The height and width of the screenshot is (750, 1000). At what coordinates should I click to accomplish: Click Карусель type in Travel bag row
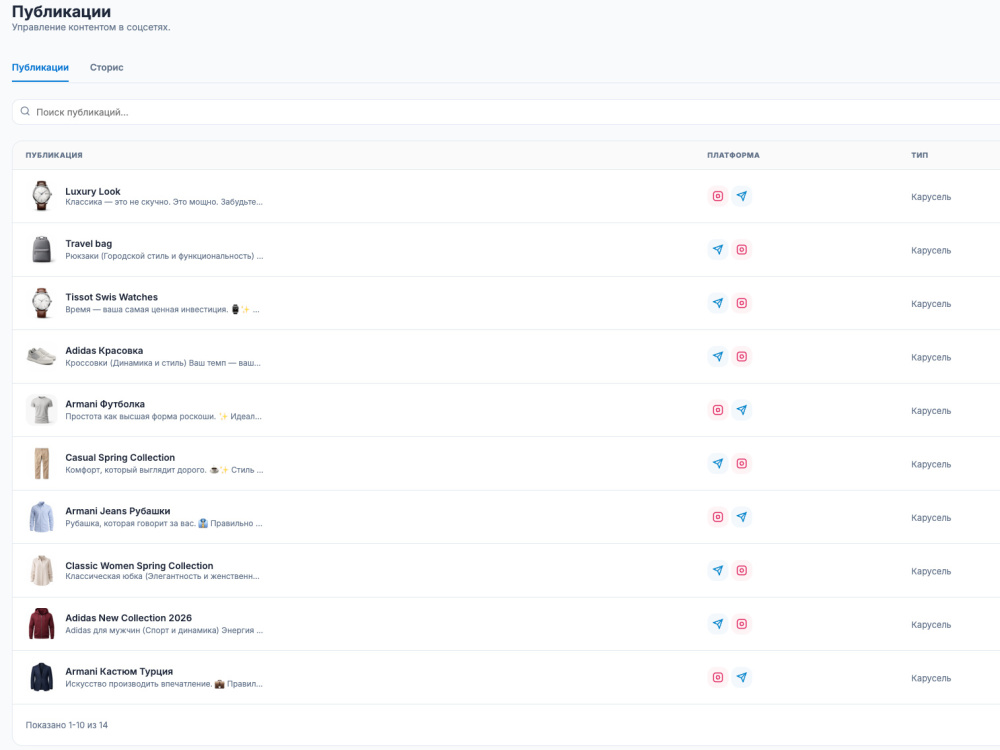pyautogui.click(x=931, y=251)
